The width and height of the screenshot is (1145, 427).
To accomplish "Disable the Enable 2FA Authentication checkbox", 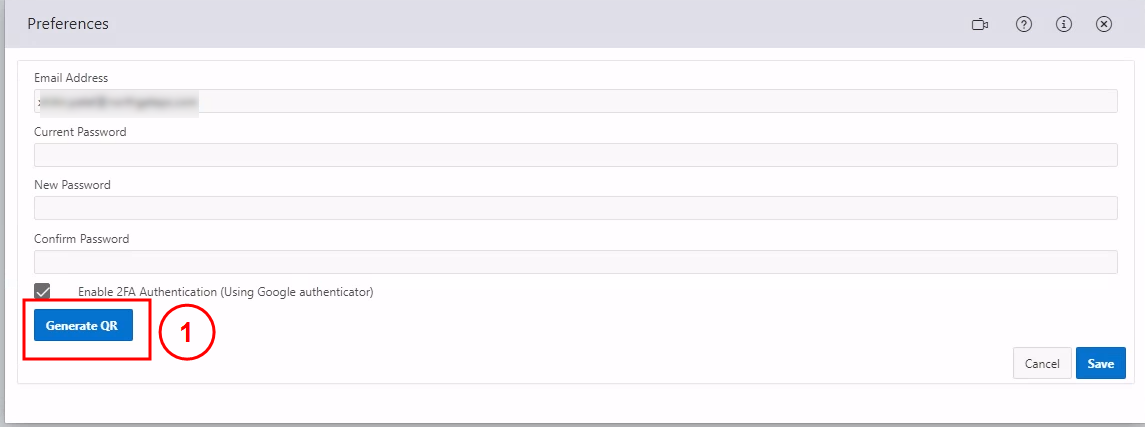I will [42, 291].
